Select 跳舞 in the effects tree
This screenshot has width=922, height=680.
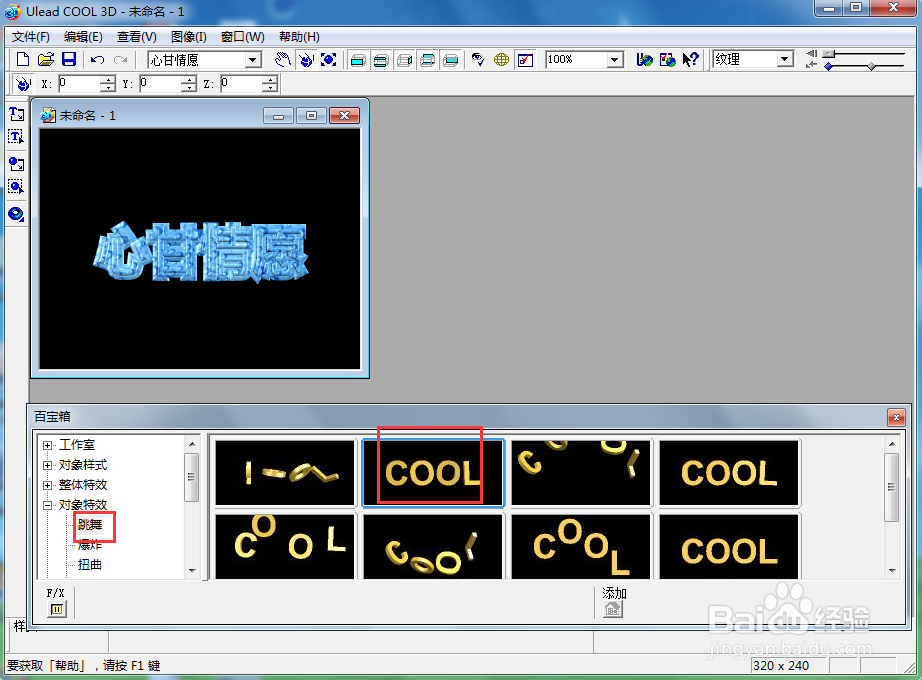(x=90, y=525)
